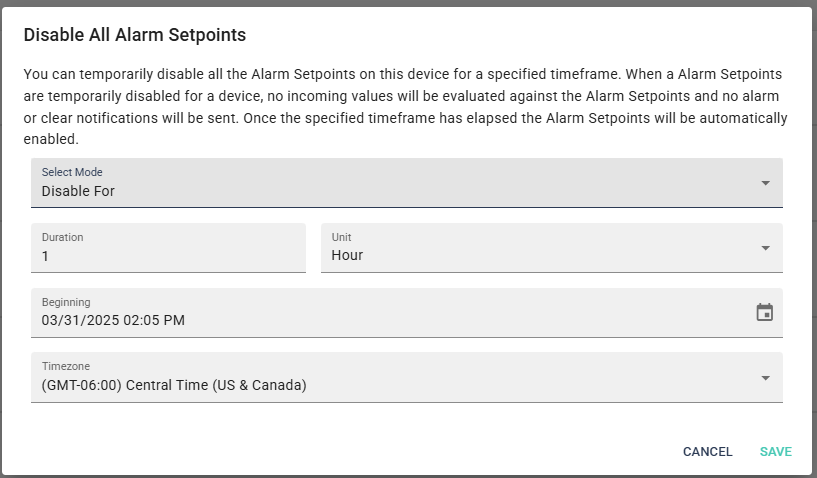Expand the Timezone dropdown arrow
The height and width of the screenshot is (478, 817).
pos(765,378)
